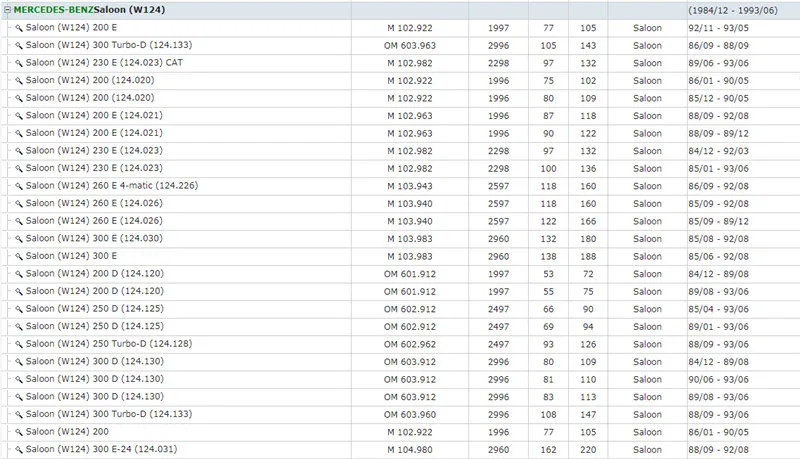The height and width of the screenshot is (459, 800).
Task: Click horsepower cell 180
Action: click(588, 239)
